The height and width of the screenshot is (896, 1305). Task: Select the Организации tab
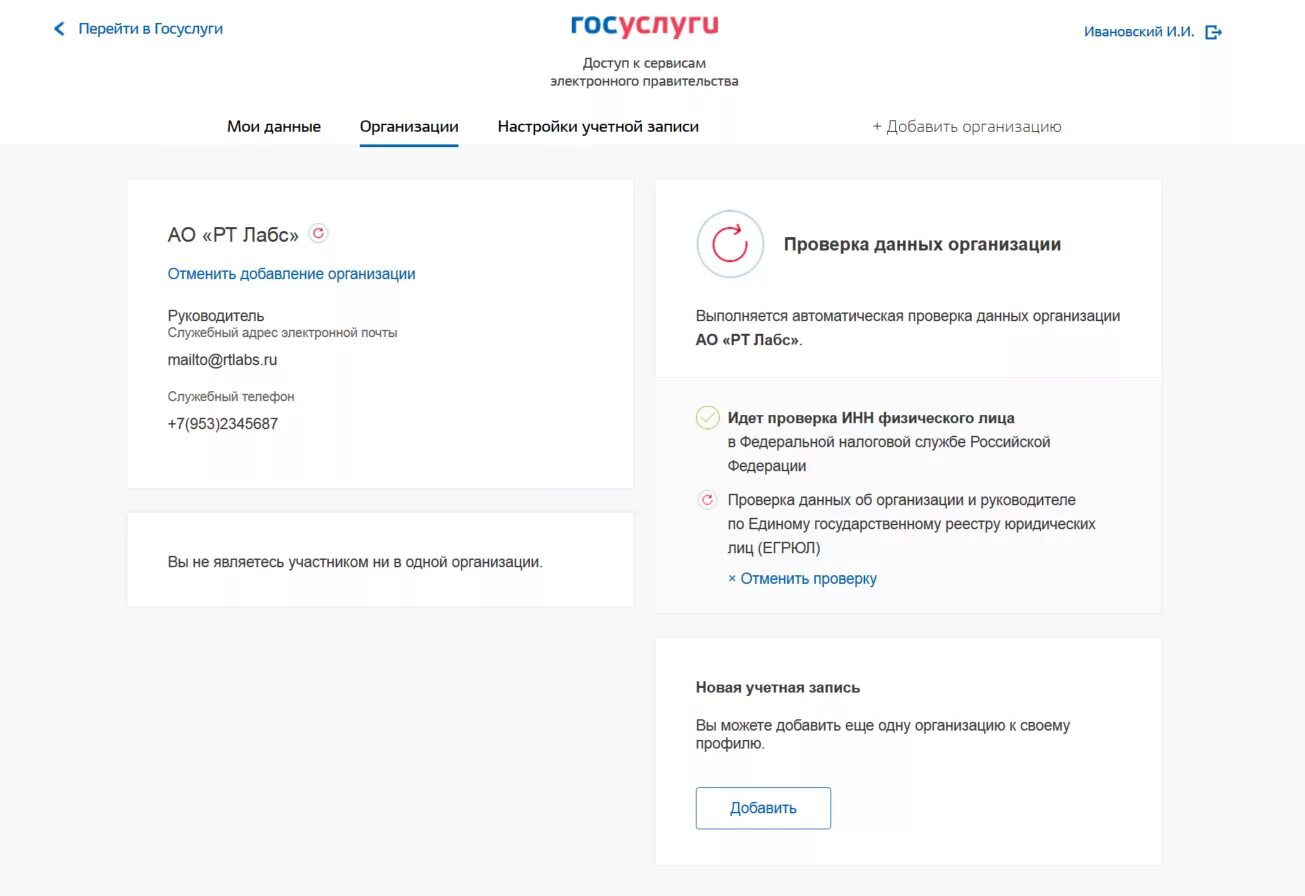(409, 127)
